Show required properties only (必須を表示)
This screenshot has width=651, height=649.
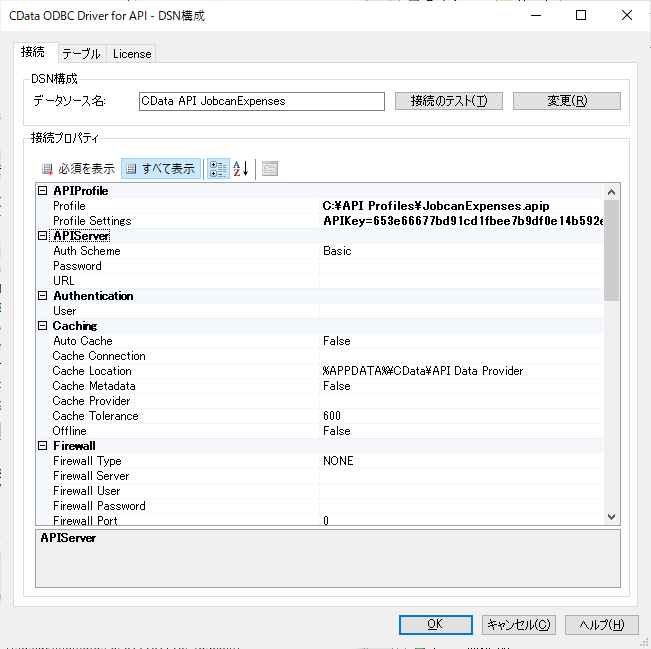click(x=78, y=169)
